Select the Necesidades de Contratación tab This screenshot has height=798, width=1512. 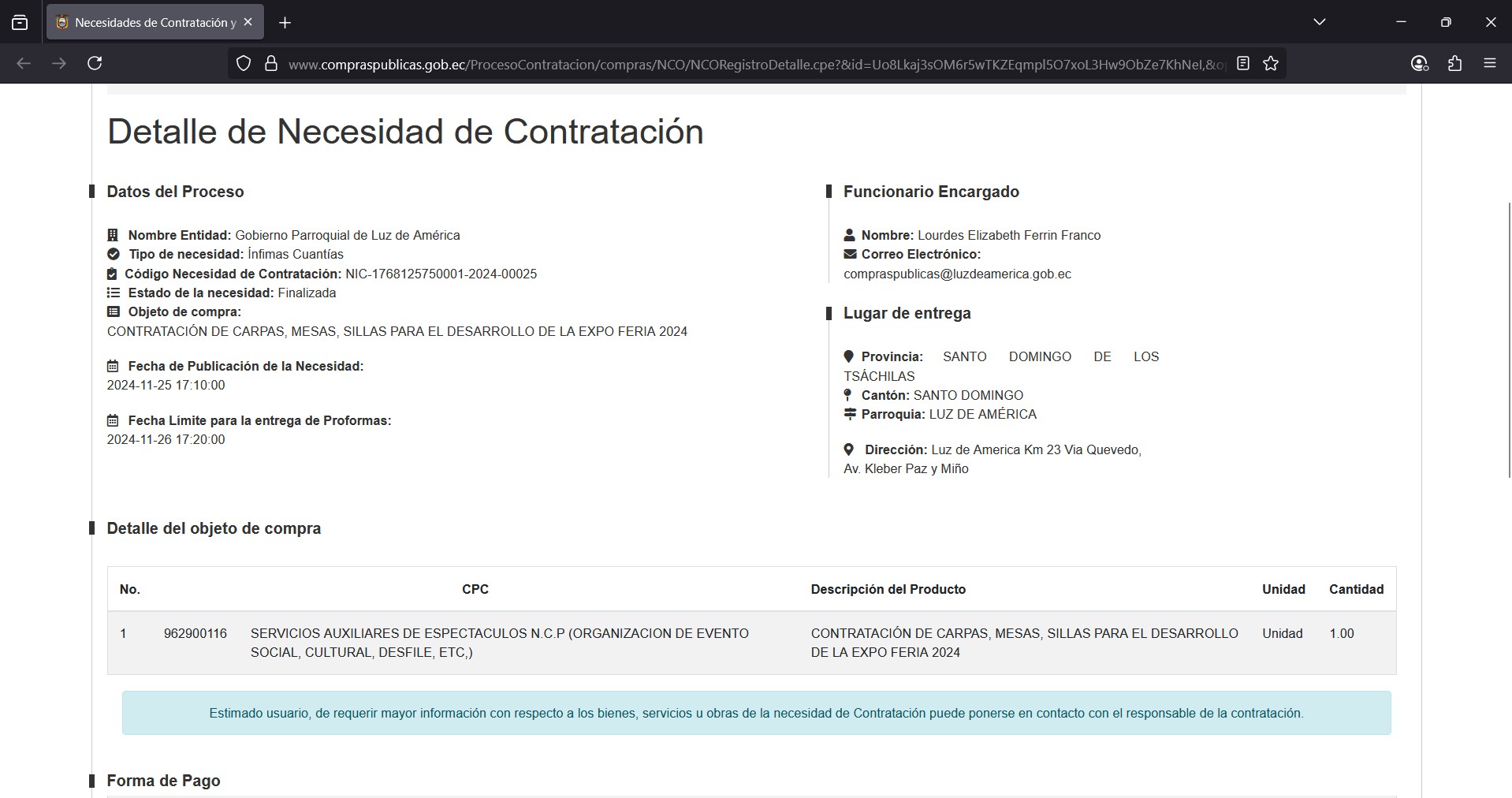(155, 22)
